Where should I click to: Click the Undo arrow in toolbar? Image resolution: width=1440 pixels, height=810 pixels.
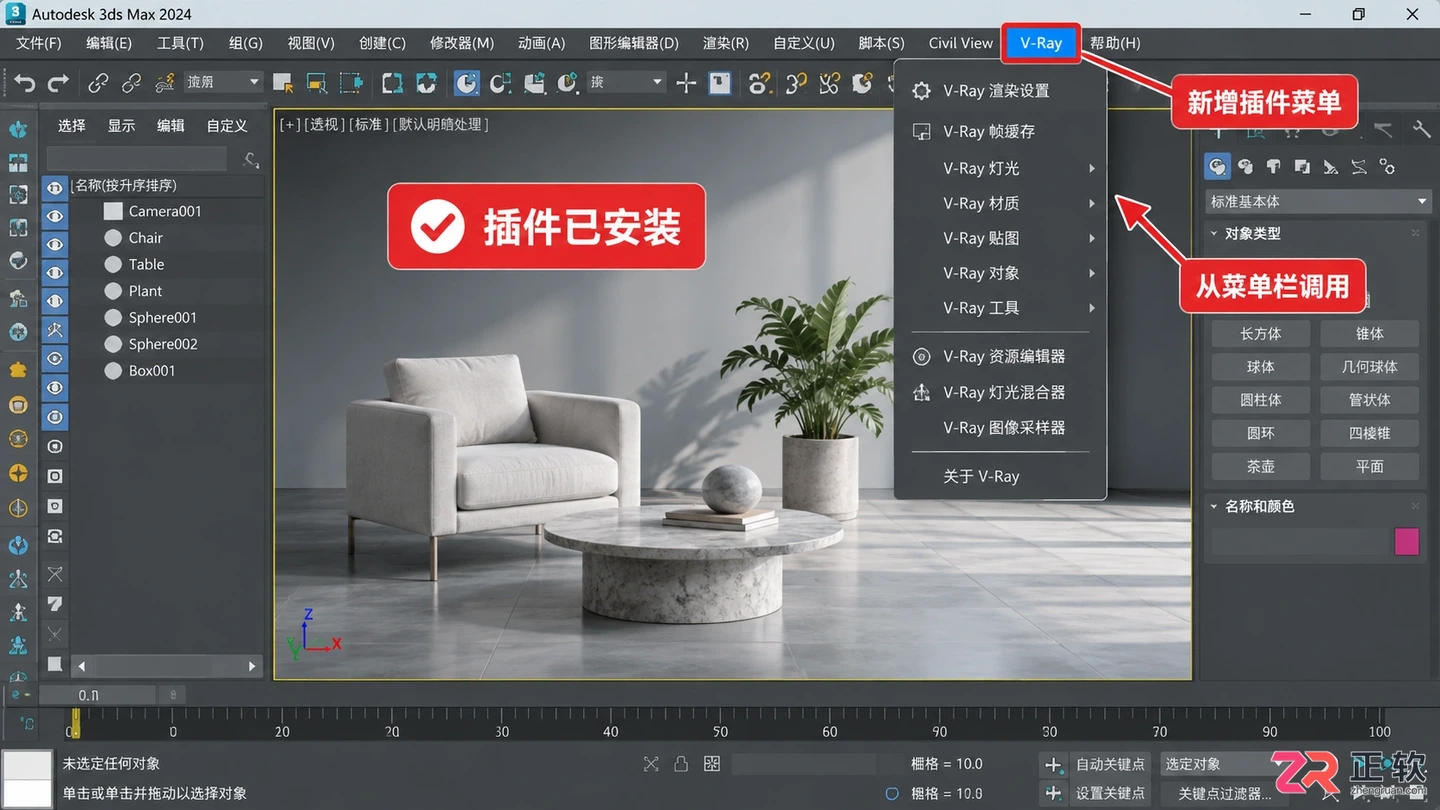coord(25,83)
